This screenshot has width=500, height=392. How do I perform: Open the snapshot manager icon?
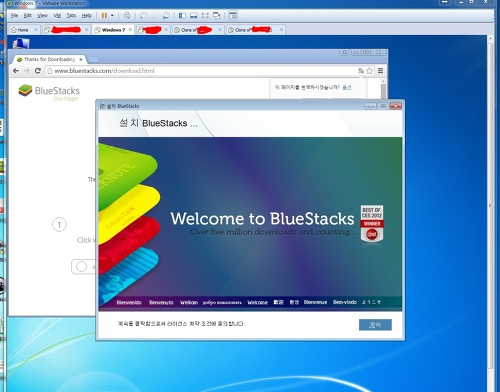coord(166,16)
